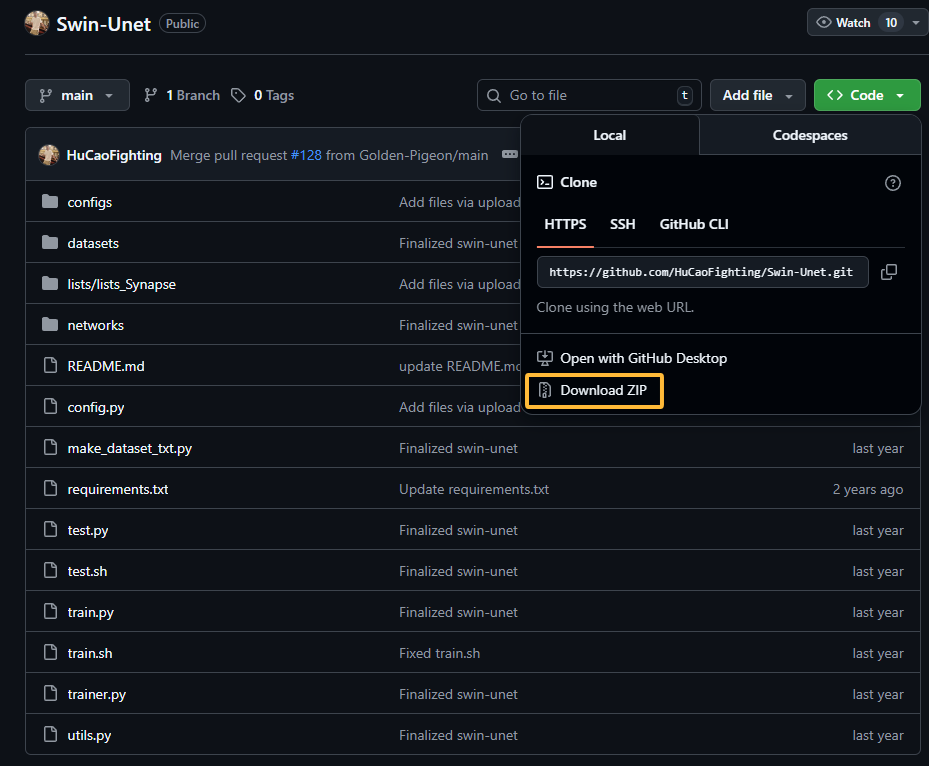Screen dimensions: 929x766
Task: Click the file icon beside train.sh
Action: pyautogui.click(x=50, y=652)
